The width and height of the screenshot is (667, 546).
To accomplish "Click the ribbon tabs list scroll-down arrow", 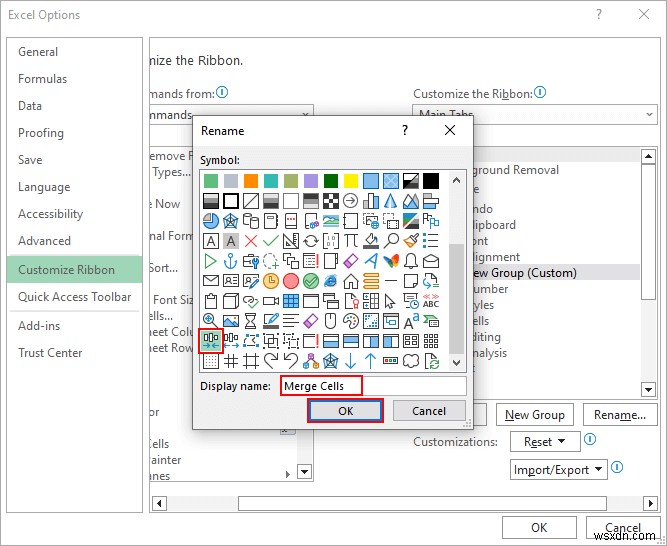I will (648, 389).
